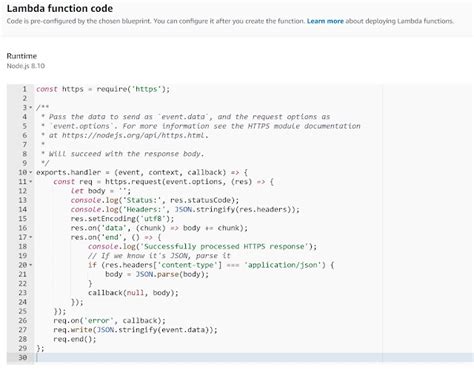Click 'Pass the data to send' comment line
The image size is (474, 369).
(x=186, y=117)
